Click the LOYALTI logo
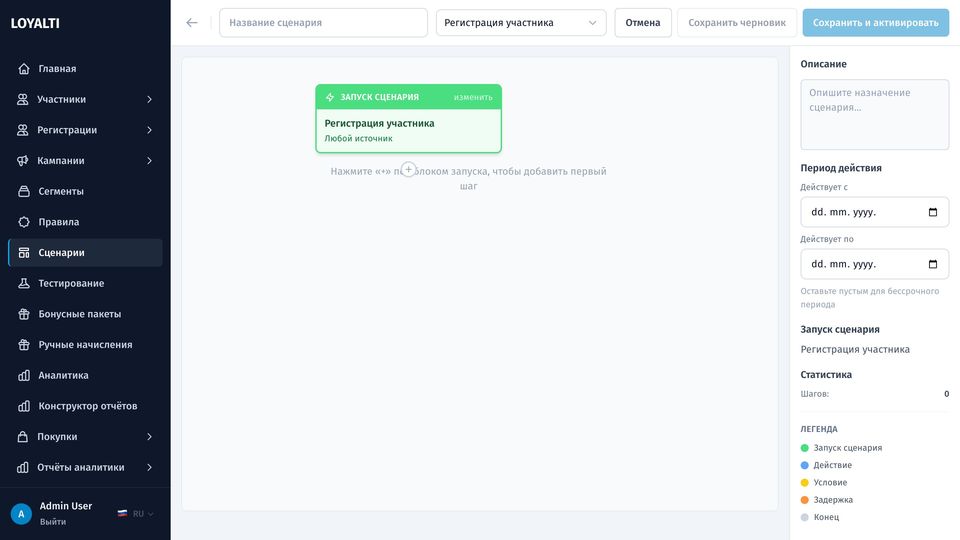 pyautogui.click(x=35, y=23)
